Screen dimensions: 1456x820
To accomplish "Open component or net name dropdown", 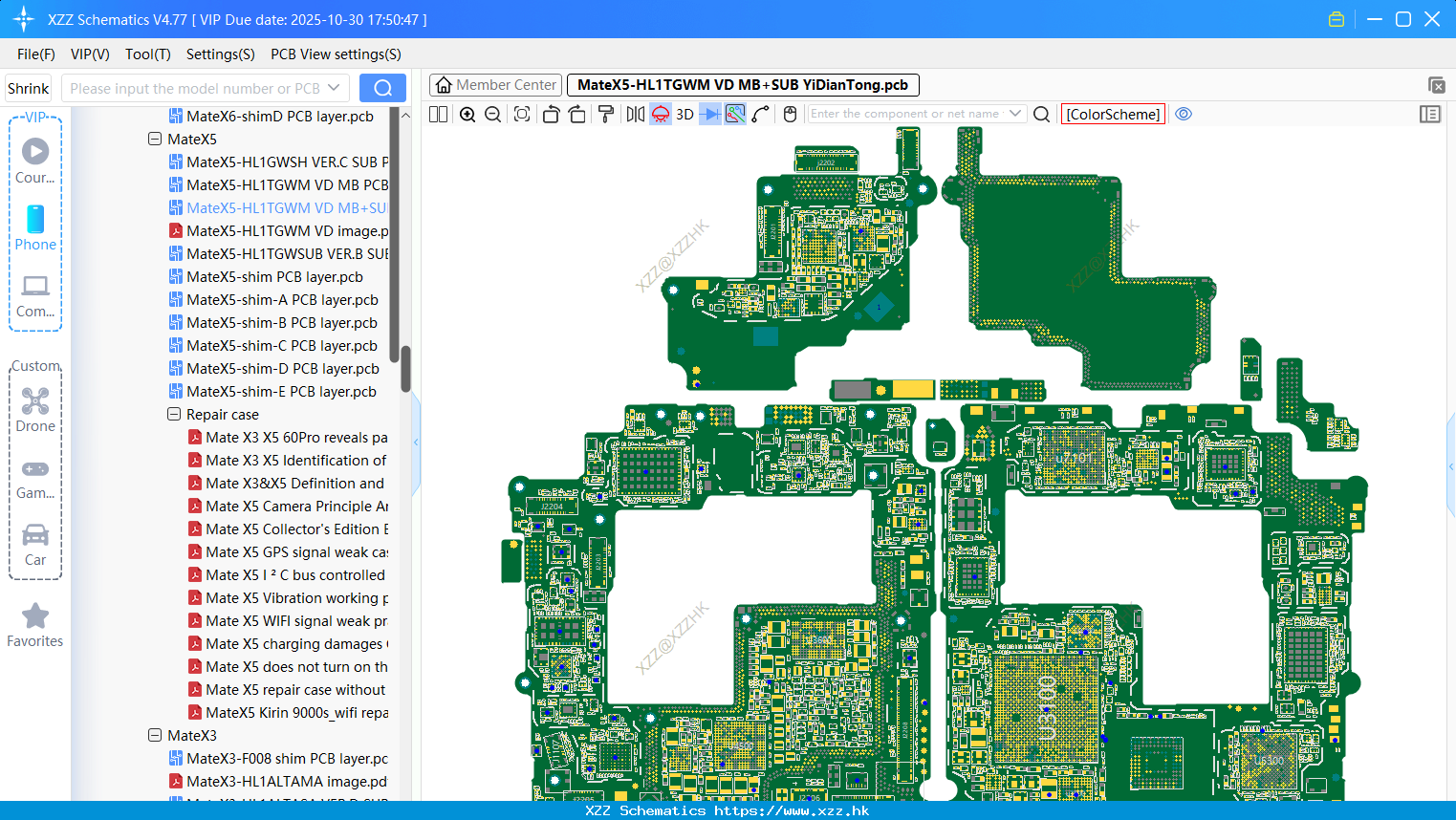I will [1015, 114].
